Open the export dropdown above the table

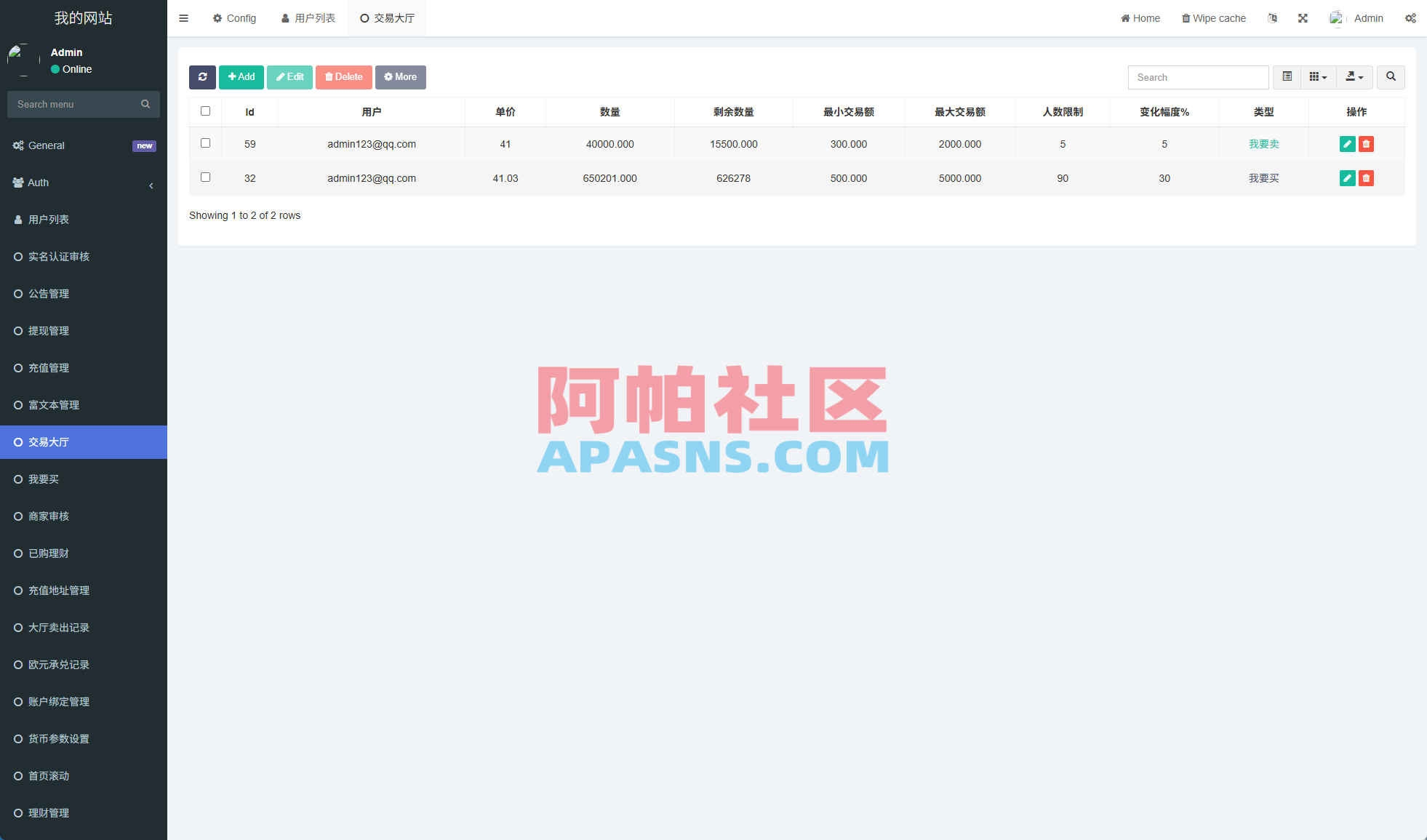tap(1354, 77)
